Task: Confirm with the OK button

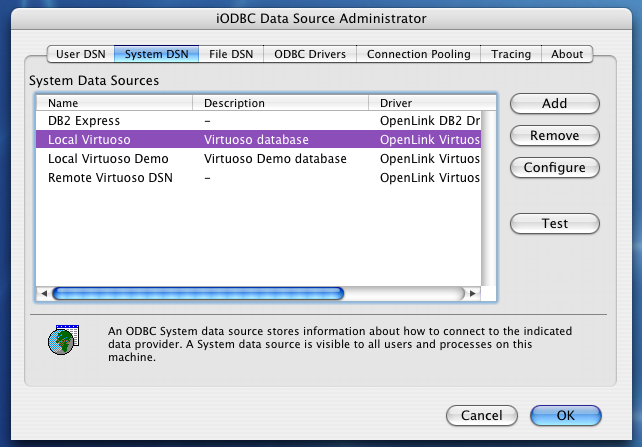Action: [565, 415]
